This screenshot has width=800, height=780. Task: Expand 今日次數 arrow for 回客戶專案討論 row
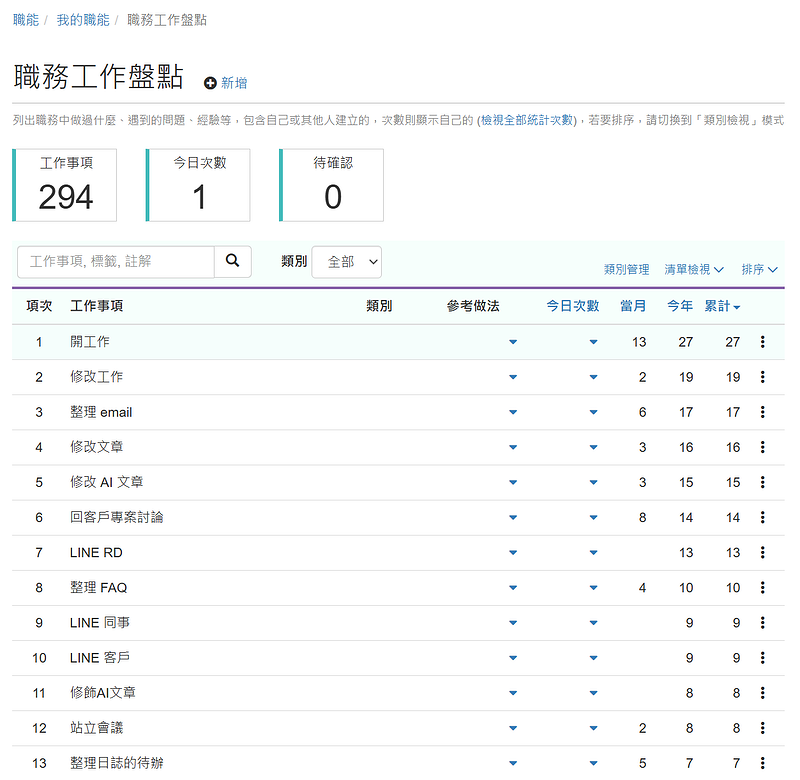593,518
